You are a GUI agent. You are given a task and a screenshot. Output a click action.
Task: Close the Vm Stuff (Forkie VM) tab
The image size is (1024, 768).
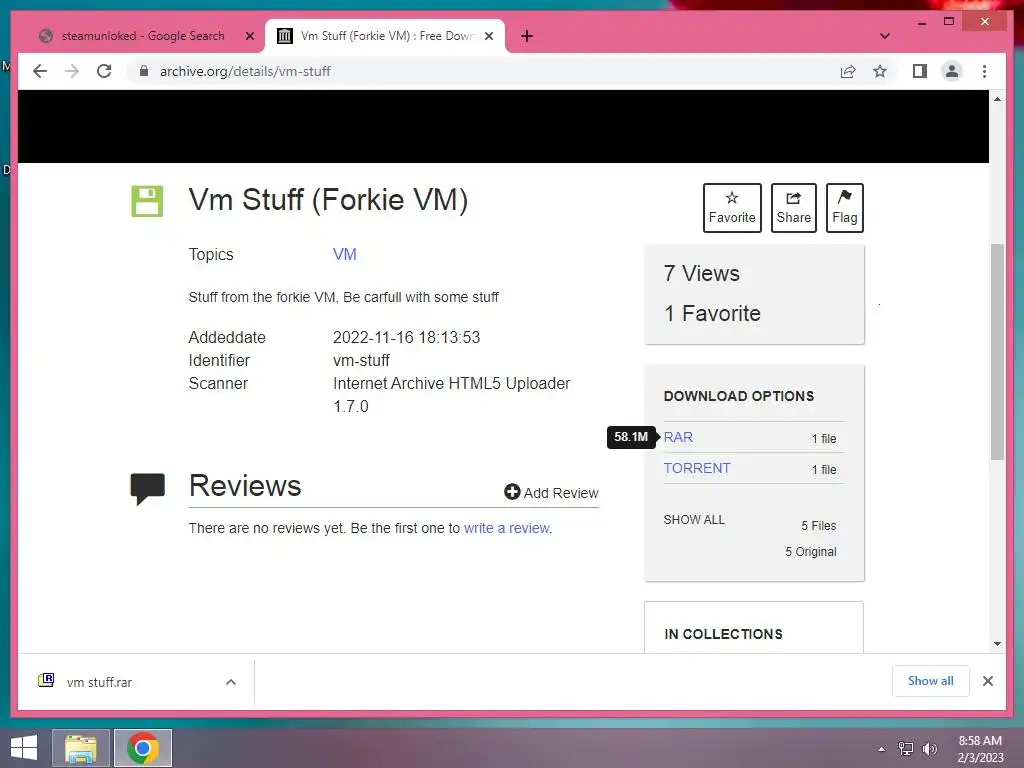click(489, 36)
